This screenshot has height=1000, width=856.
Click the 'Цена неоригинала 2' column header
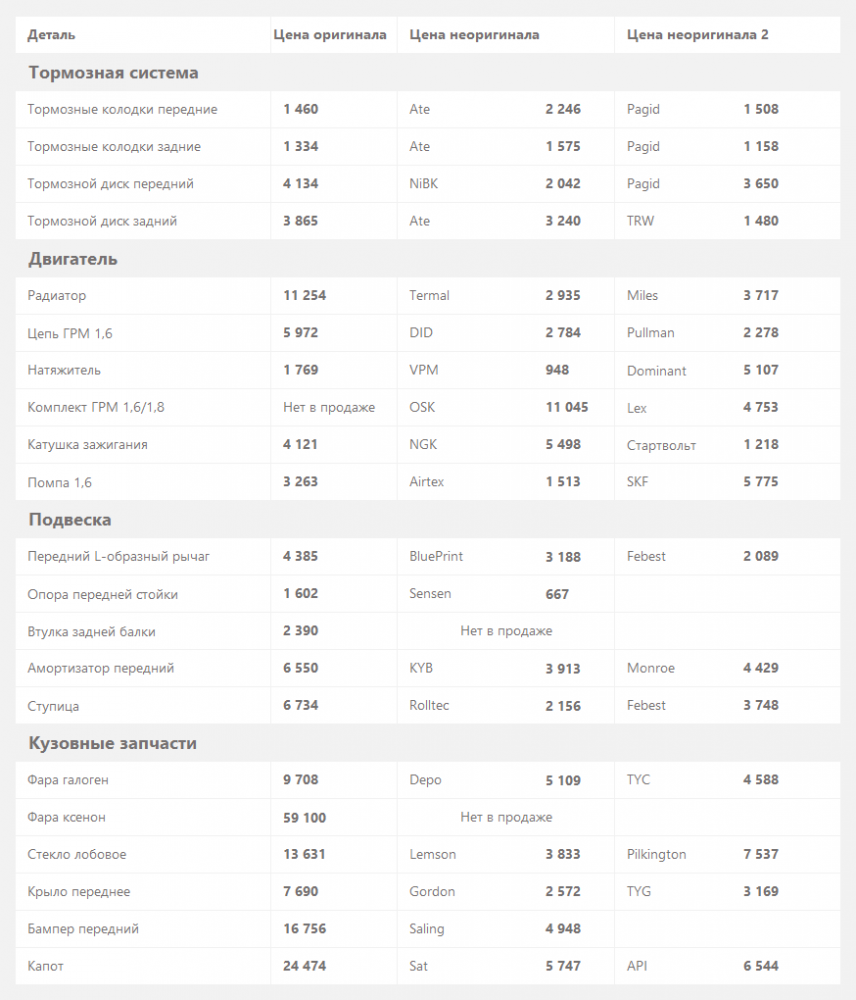697,35
